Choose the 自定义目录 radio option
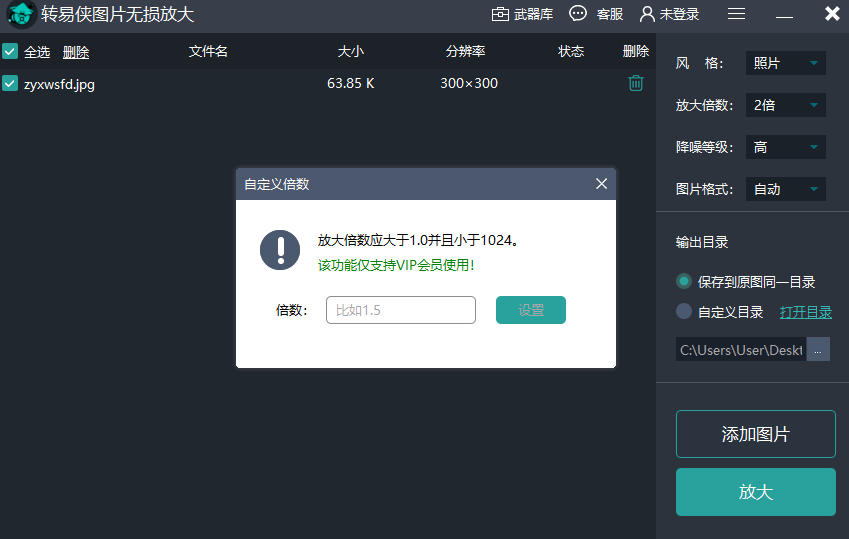Screen dimensions: 849x539 tap(684, 311)
